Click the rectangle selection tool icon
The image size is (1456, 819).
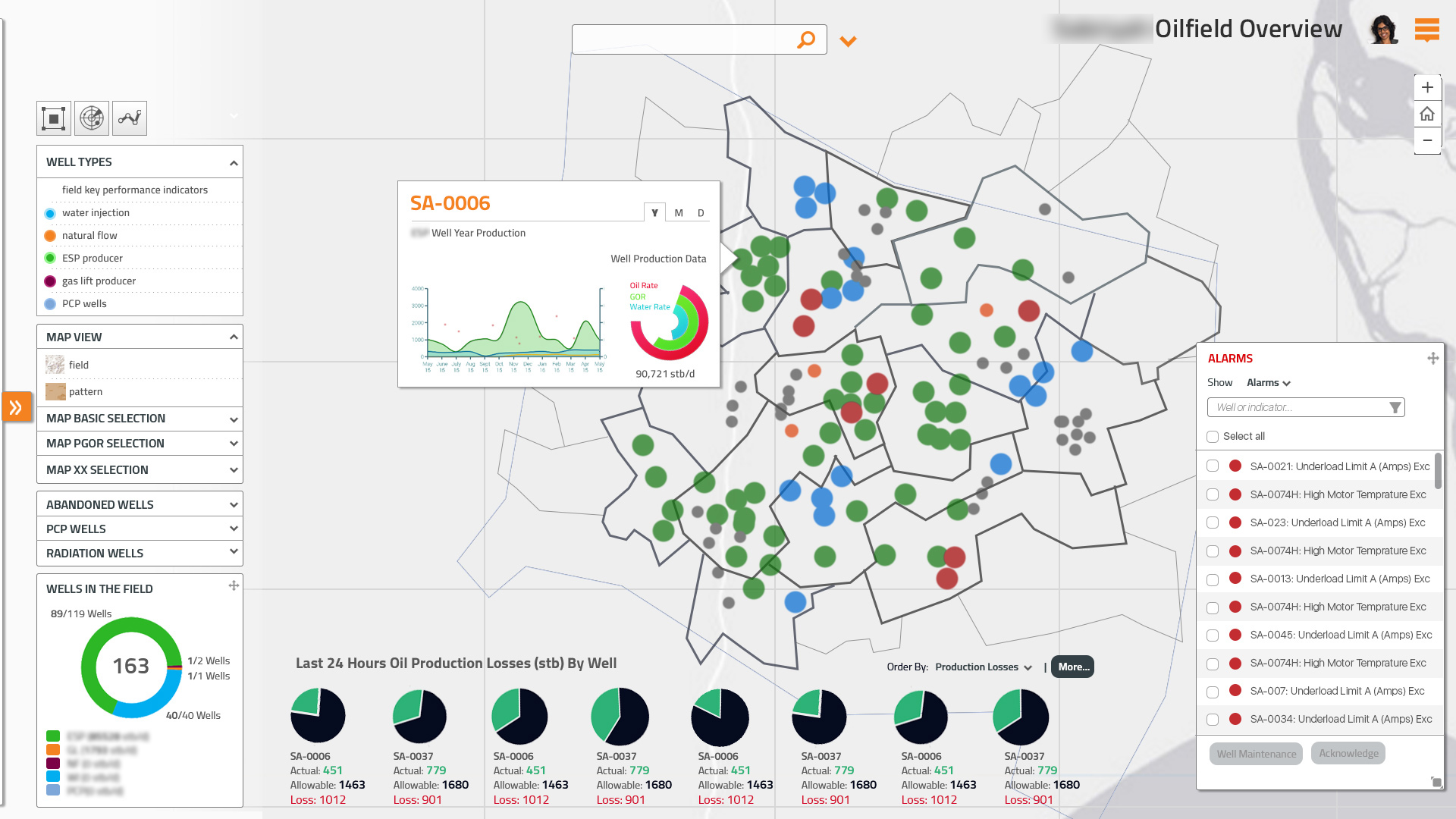[54, 119]
